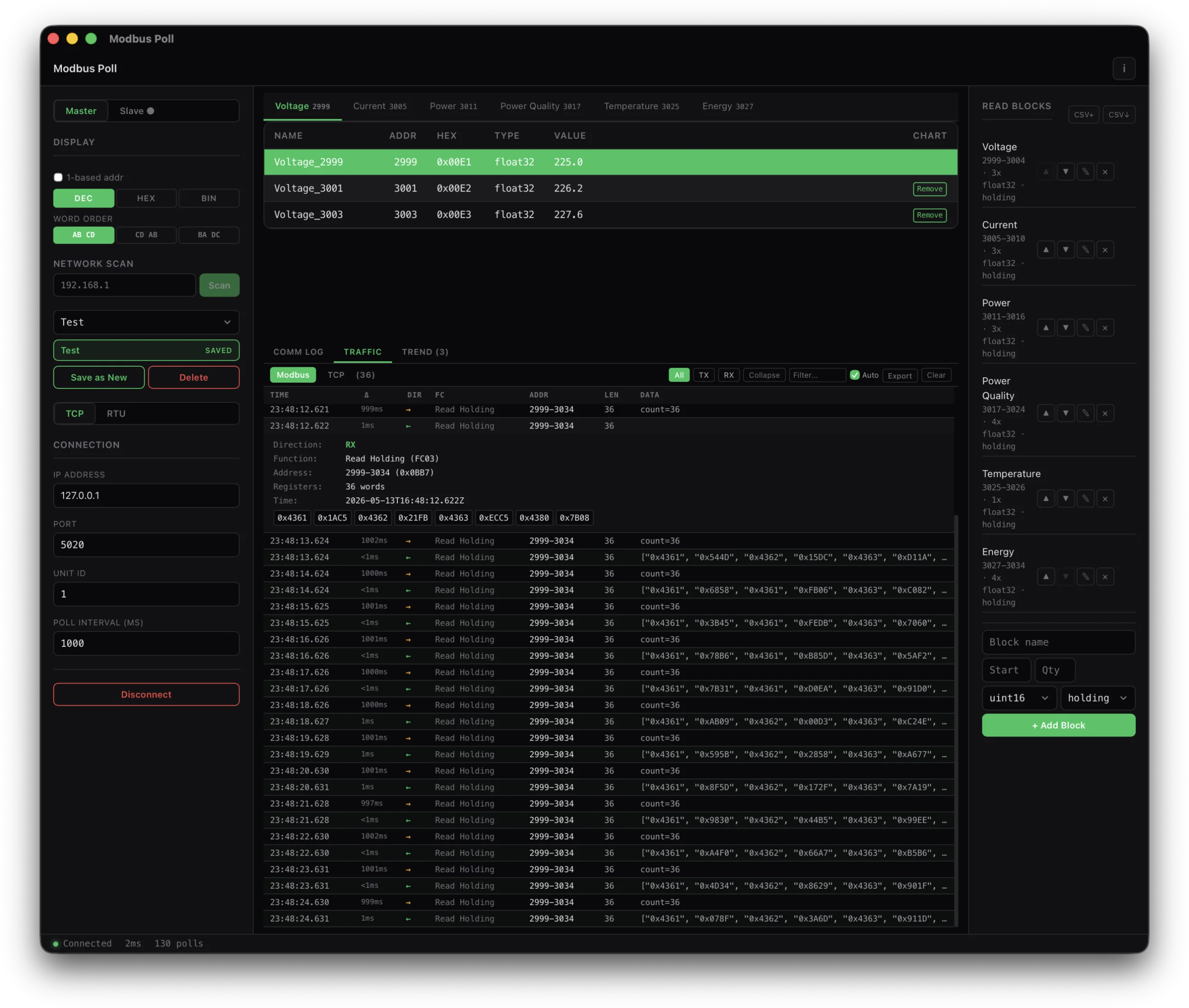The image size is (1189, 1008).
Task: Move the Temperature block up
Action: [1046, 498]
